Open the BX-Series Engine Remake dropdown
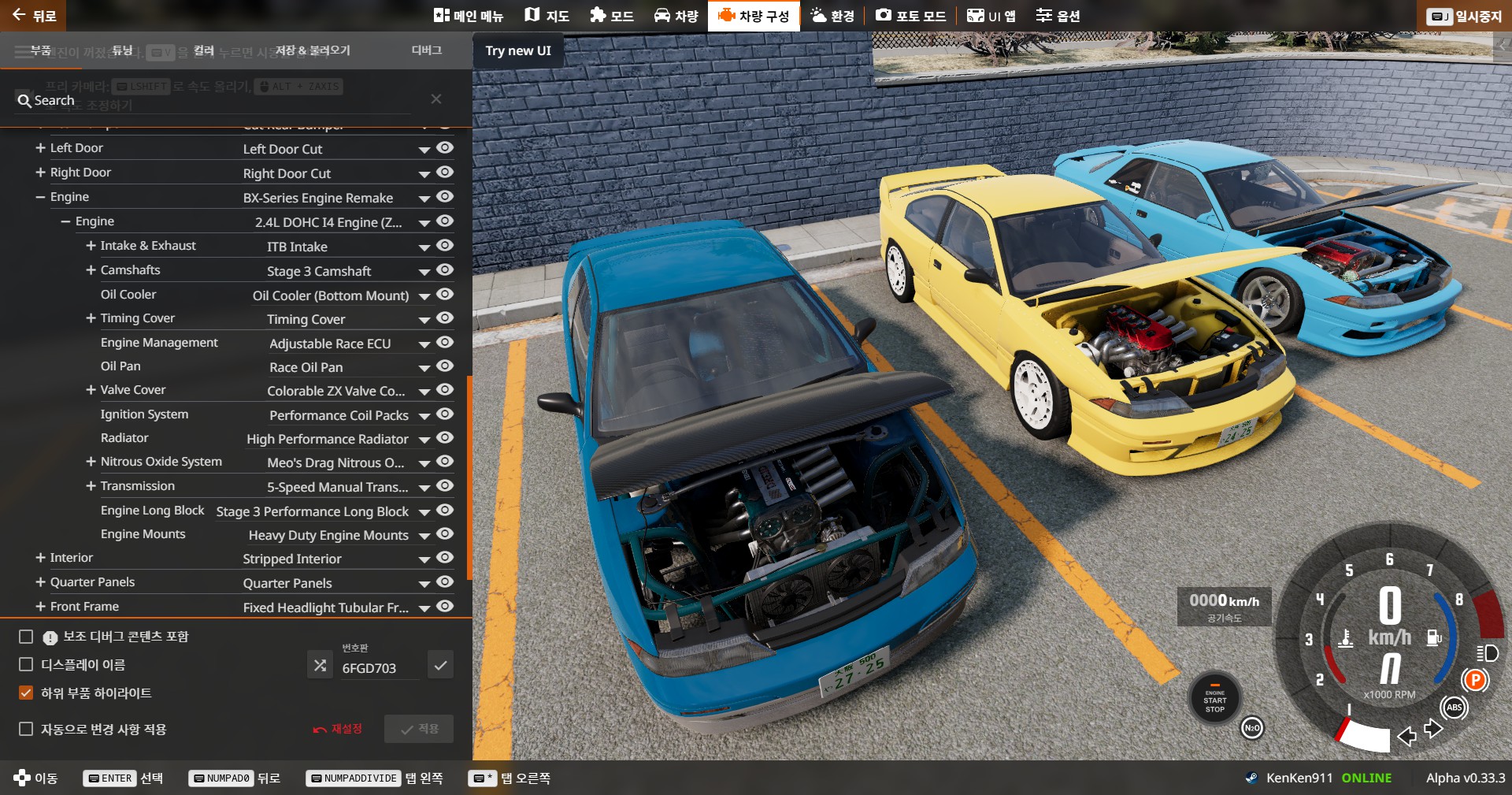 click(x=337, y=198)
